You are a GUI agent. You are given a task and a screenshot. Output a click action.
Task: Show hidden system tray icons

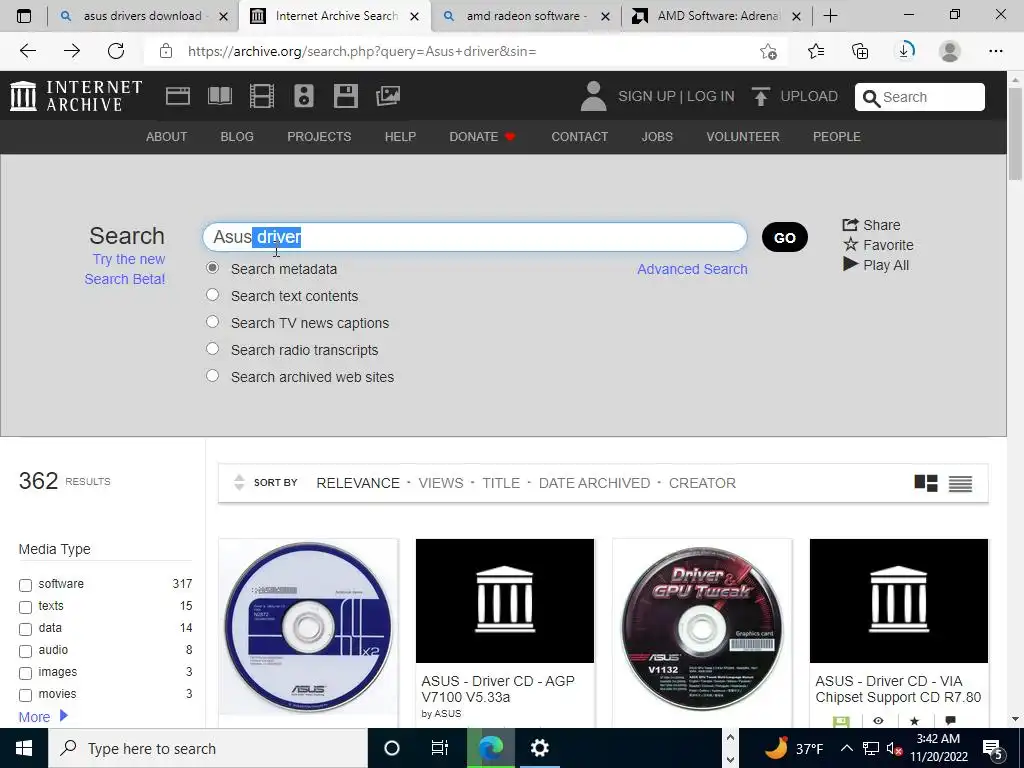(x=846, y=748)
